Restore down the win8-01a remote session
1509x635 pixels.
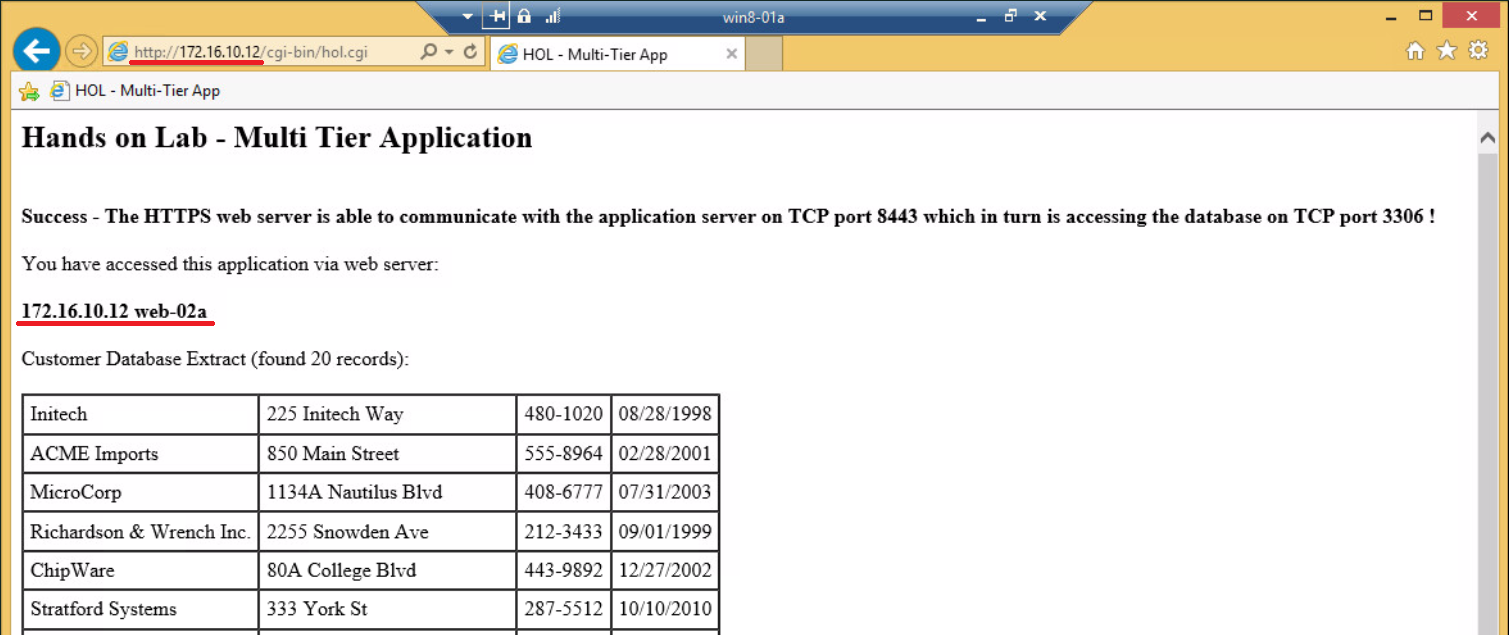click(1010, 16)
